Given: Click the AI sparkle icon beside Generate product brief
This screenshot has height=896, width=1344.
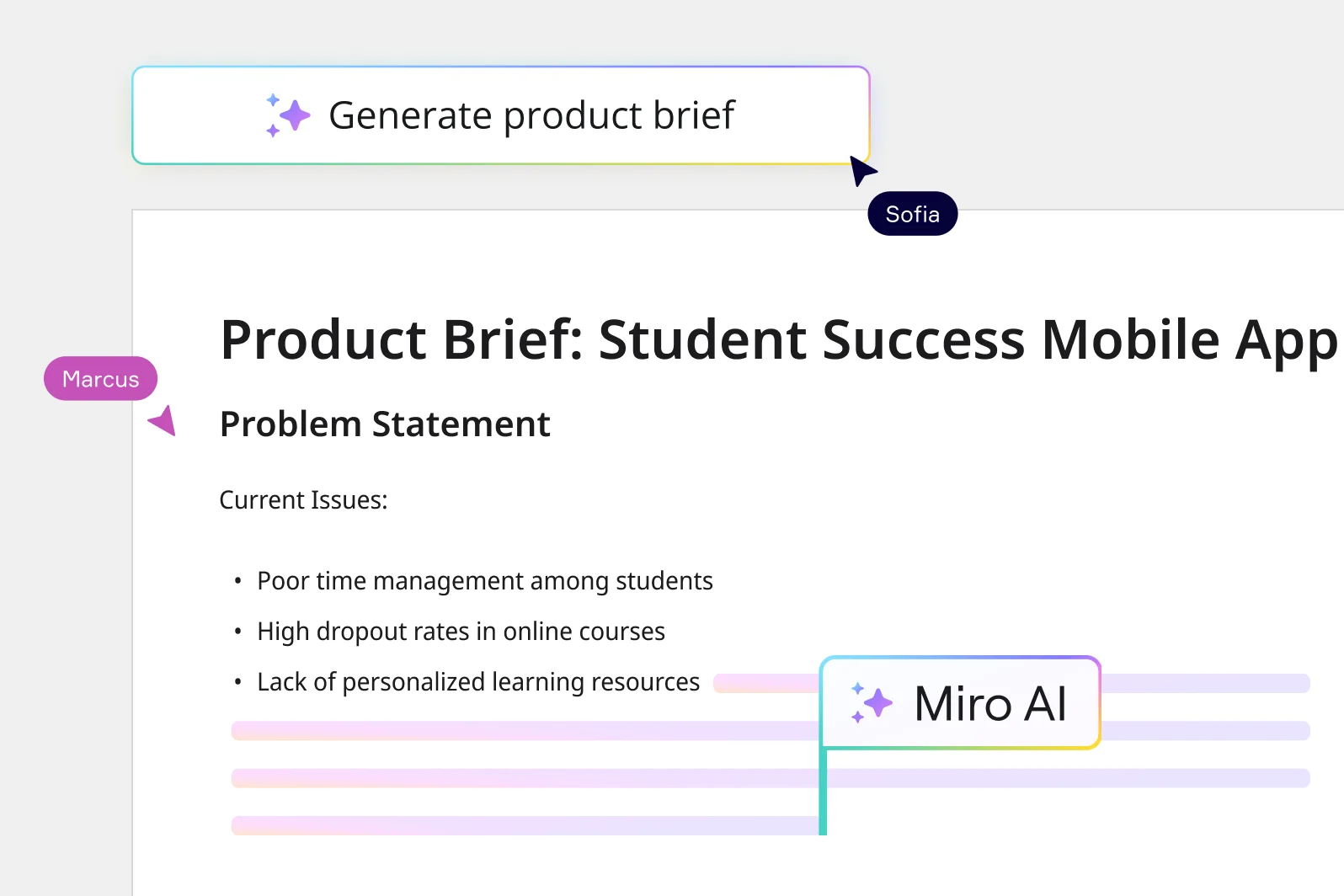Looking at the screenshot, I should pyautogui.click(x=286, y=115).
